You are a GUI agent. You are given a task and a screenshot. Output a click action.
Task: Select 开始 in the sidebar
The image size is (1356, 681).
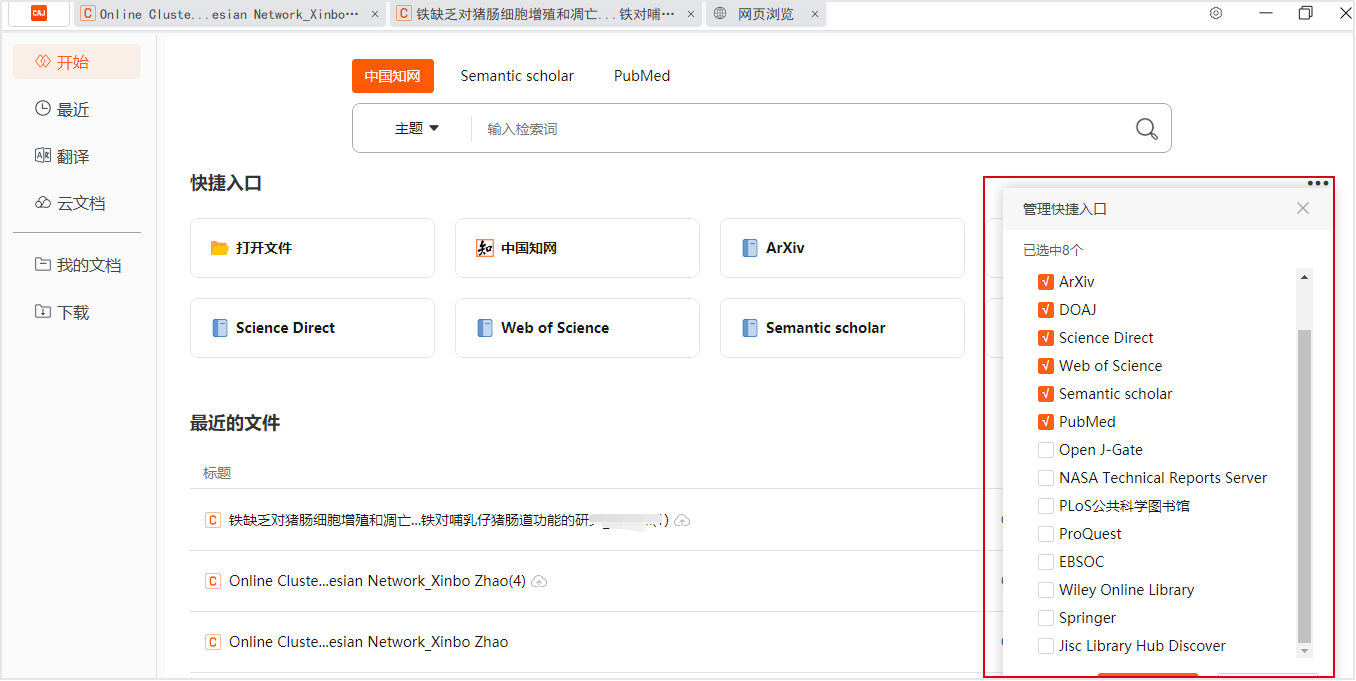tap(77, 62)
